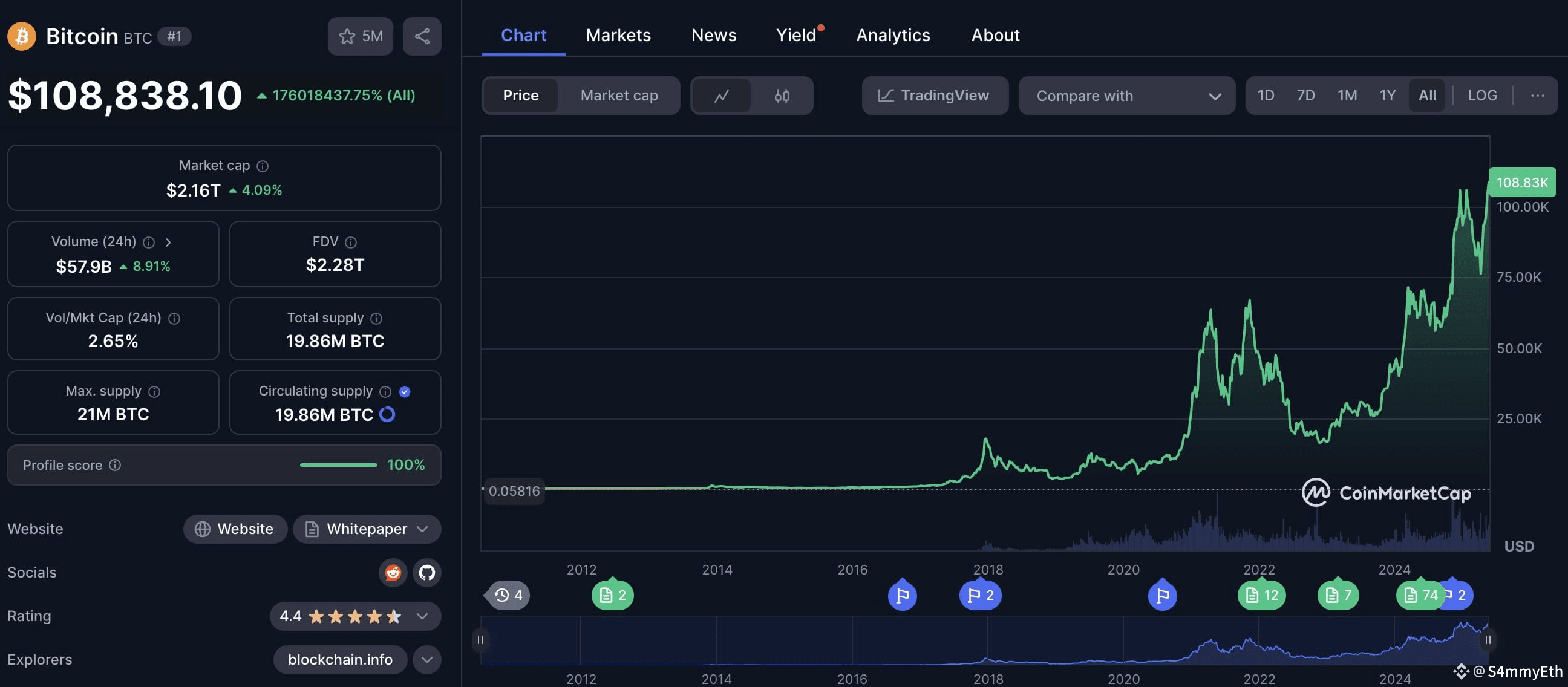
Task: Open the Yield tab
Action: click(797, 35)
